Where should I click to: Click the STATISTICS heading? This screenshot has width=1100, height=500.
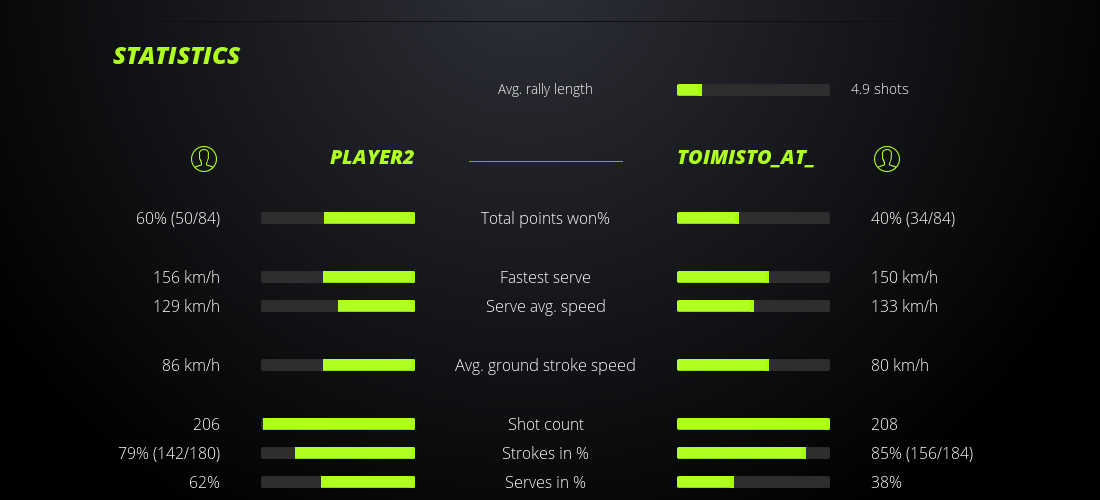[x=176, y=56]
